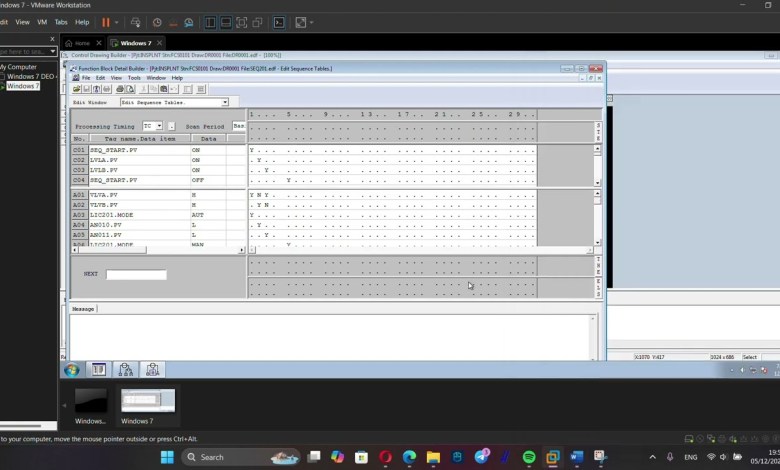Open File Explorer from the Windows taskbar

point(433,457)
